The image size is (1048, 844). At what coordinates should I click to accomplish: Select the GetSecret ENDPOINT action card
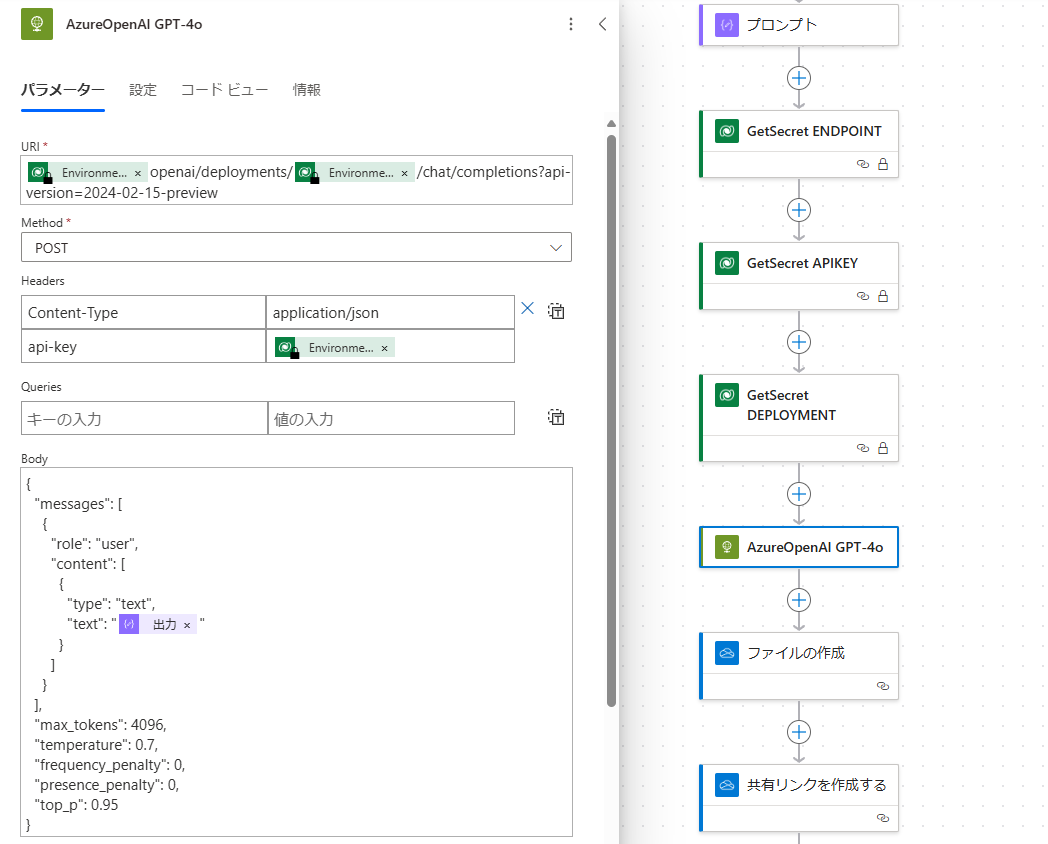coord(799,144)
